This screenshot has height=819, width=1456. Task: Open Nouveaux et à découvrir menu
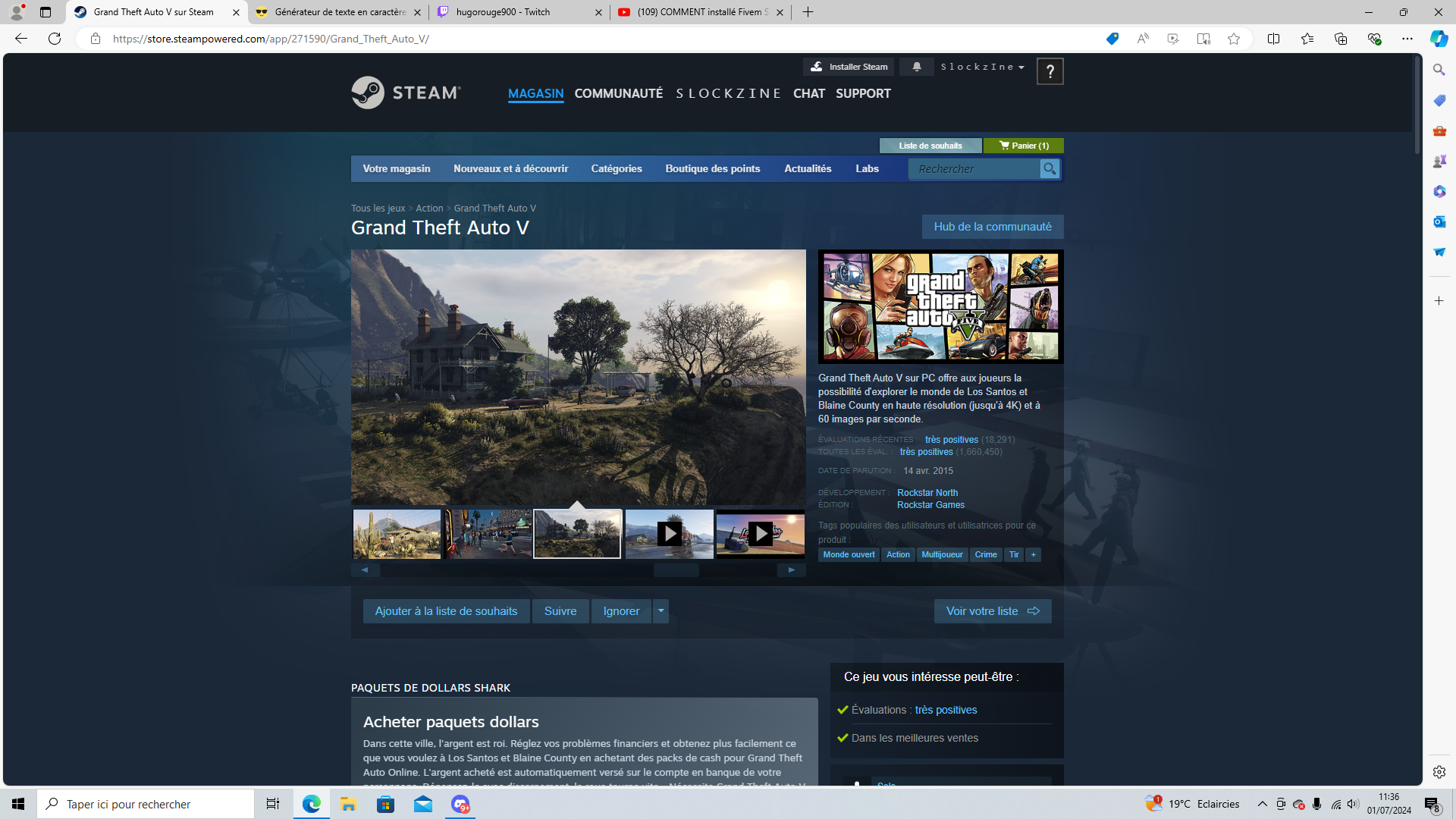pyautogui.click(x=511, y=169)
